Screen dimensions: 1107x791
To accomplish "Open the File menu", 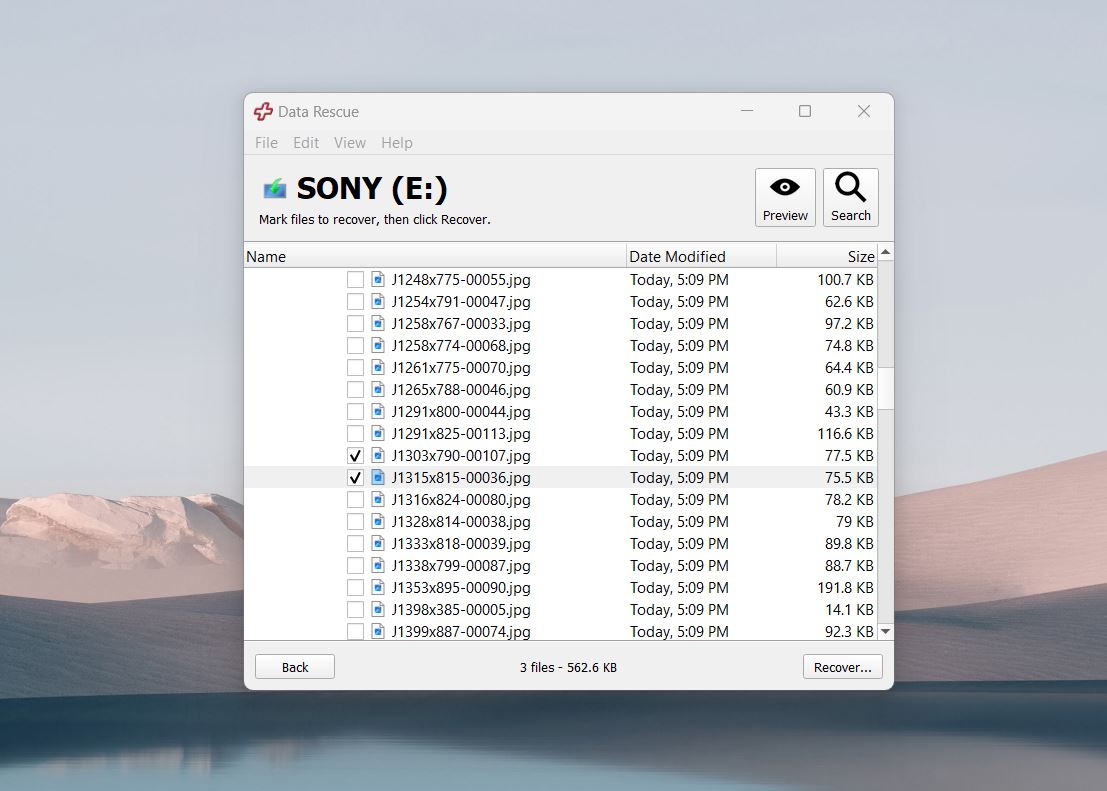I will [x=266, y=143].
